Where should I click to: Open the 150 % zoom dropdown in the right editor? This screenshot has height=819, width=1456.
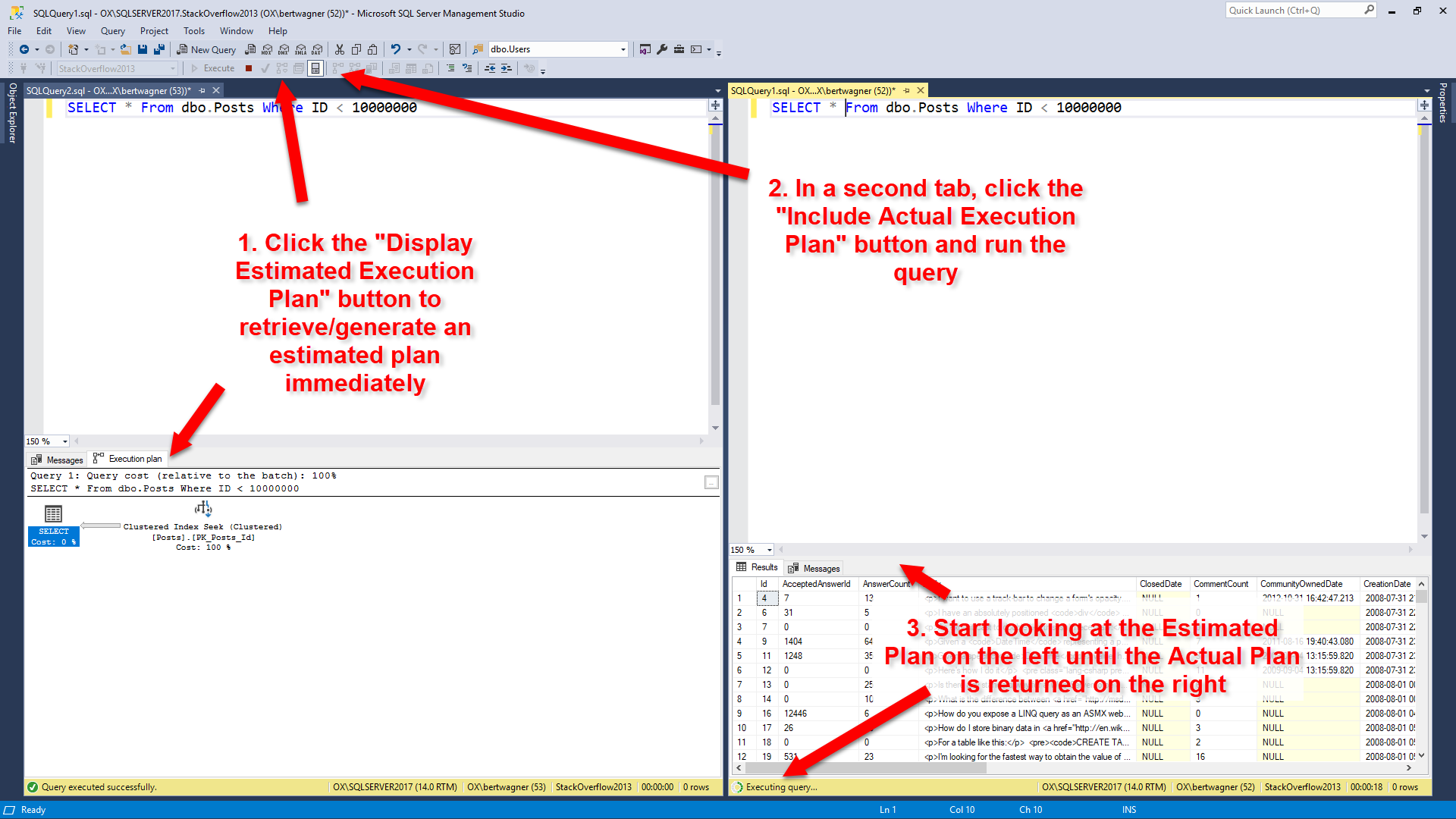(x=770, y=550)
